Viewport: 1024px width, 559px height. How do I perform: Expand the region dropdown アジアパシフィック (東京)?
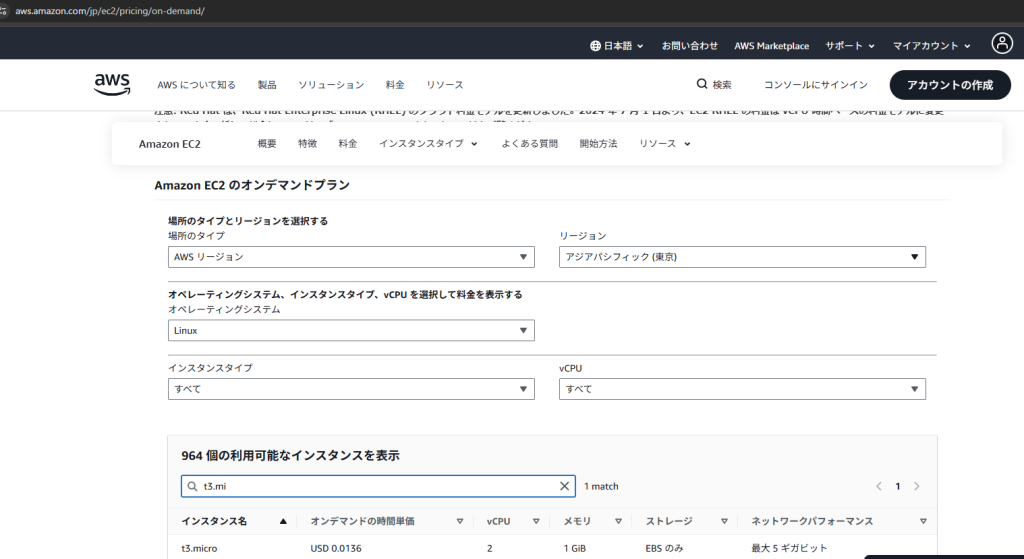point(742,257)
